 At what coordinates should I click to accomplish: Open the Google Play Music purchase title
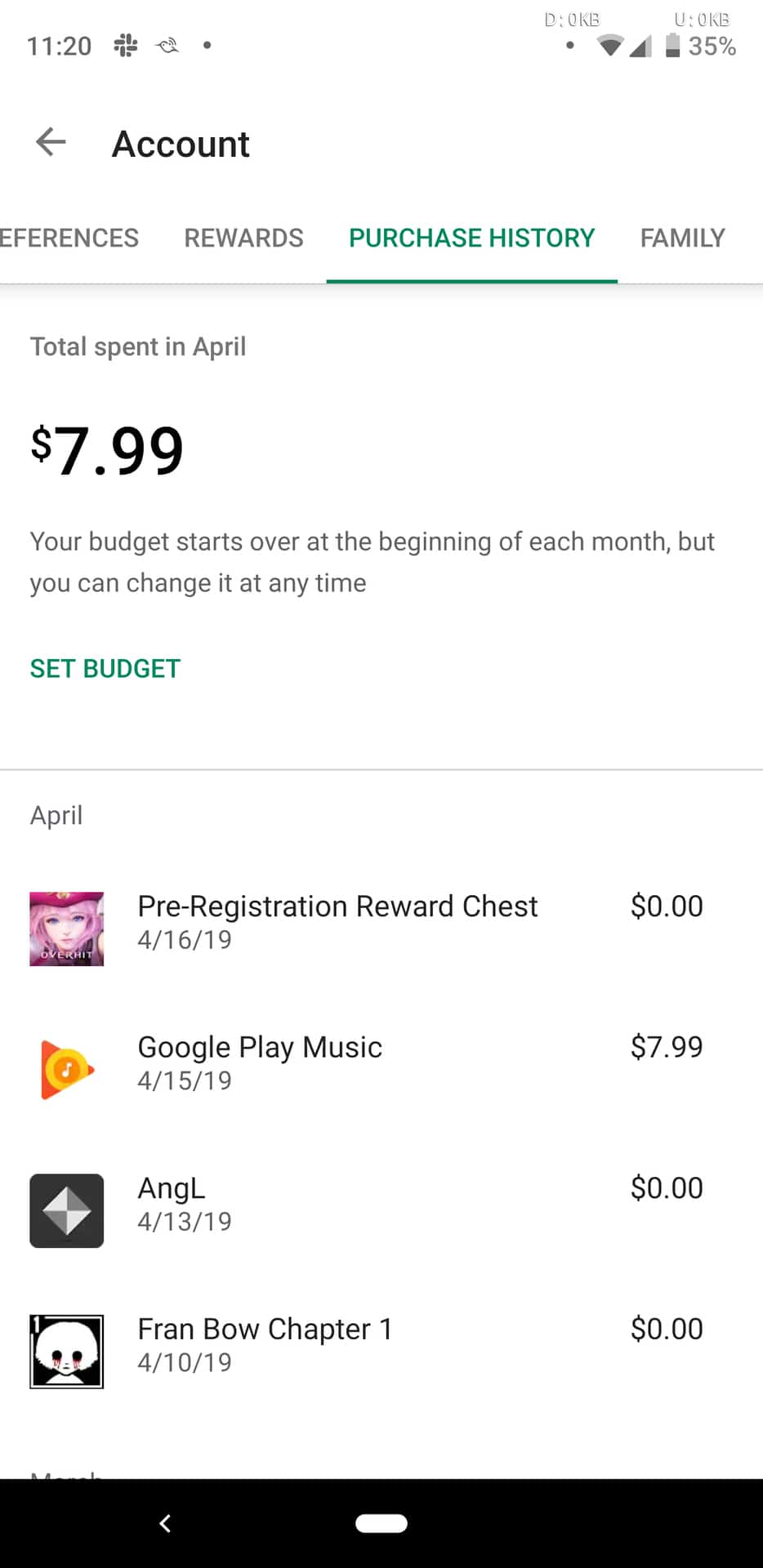[260, 1047]
